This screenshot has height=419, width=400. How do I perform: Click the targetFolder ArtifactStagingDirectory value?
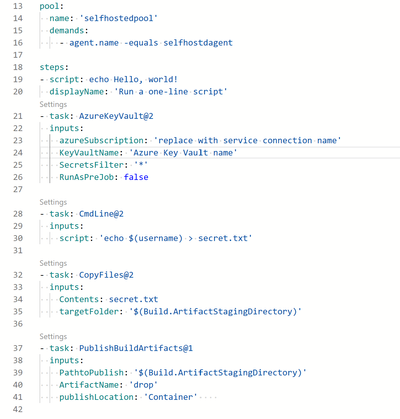coord(215,311)
